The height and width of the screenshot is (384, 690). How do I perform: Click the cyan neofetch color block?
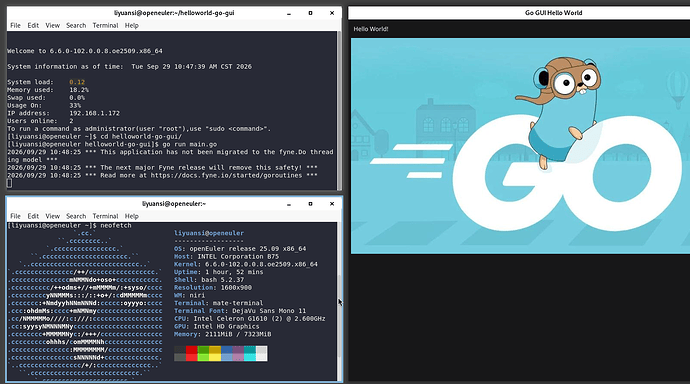[x=250, y=353]
